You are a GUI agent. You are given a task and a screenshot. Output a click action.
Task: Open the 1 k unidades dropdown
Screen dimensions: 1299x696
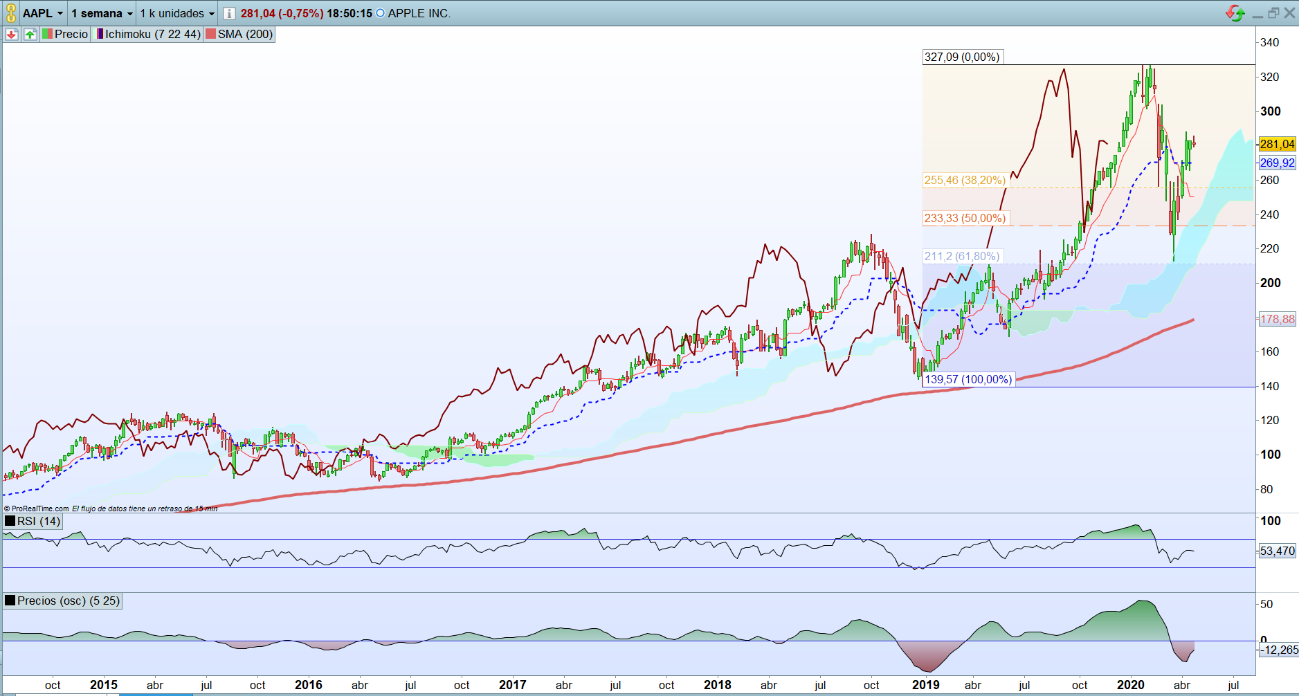pos(177,14)
